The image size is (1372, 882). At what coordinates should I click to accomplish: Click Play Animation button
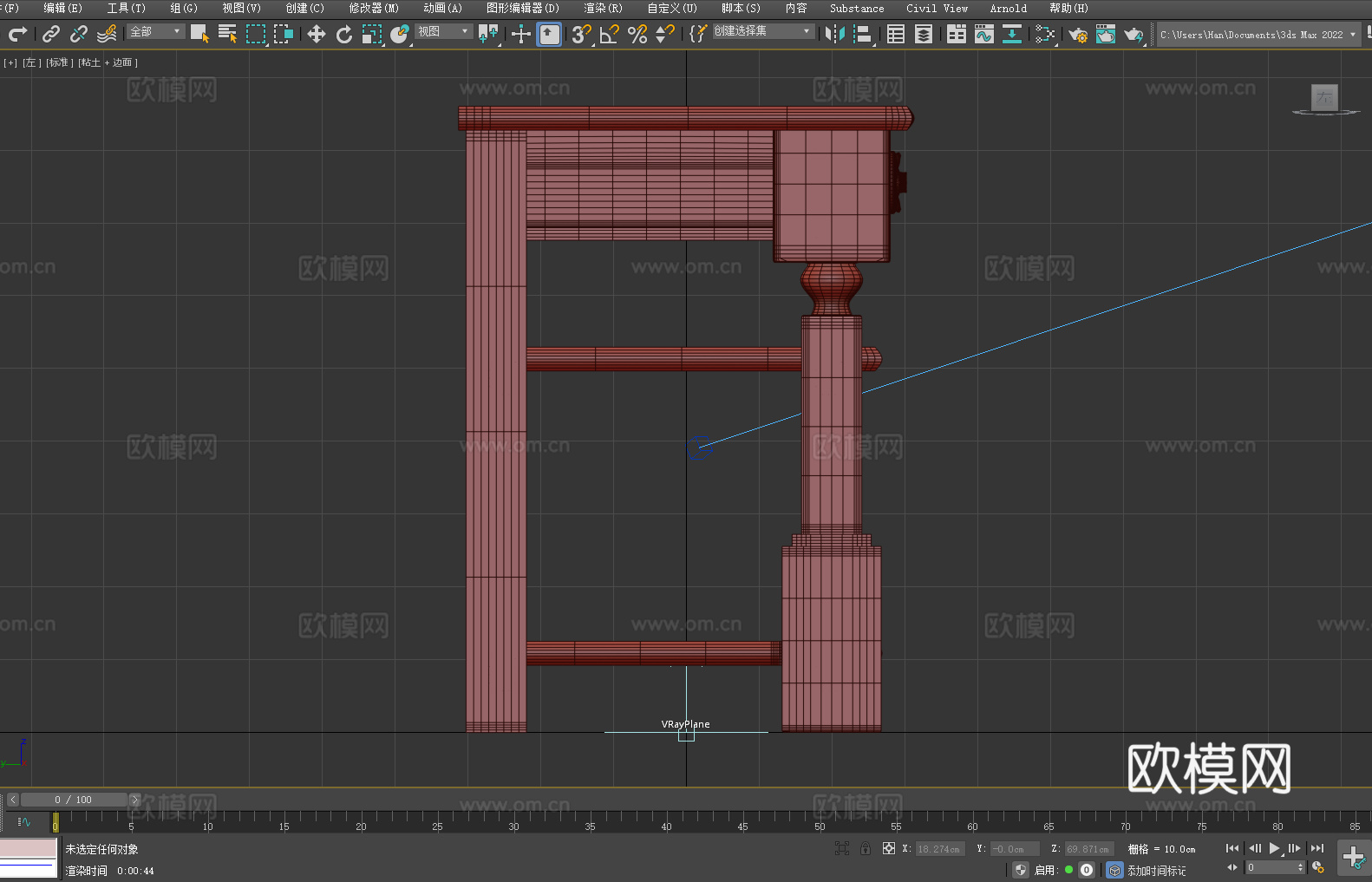pos(1275,848)
